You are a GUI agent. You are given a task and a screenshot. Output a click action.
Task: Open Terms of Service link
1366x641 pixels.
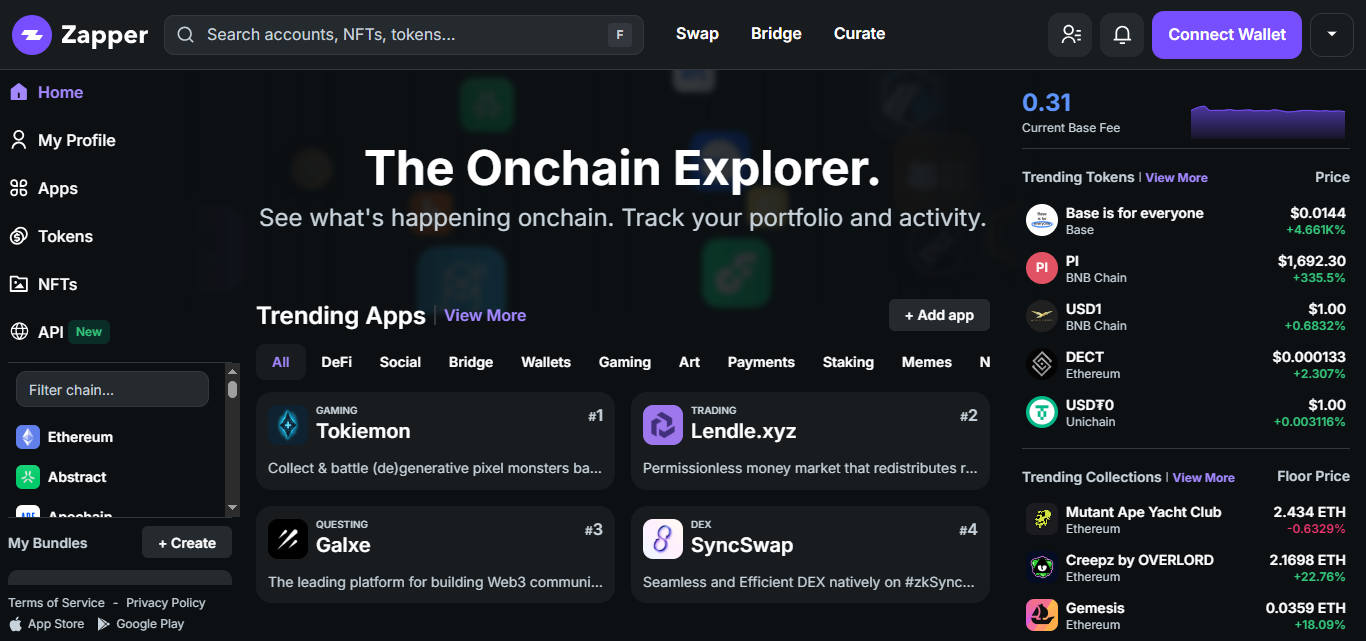tap(56, 603)
